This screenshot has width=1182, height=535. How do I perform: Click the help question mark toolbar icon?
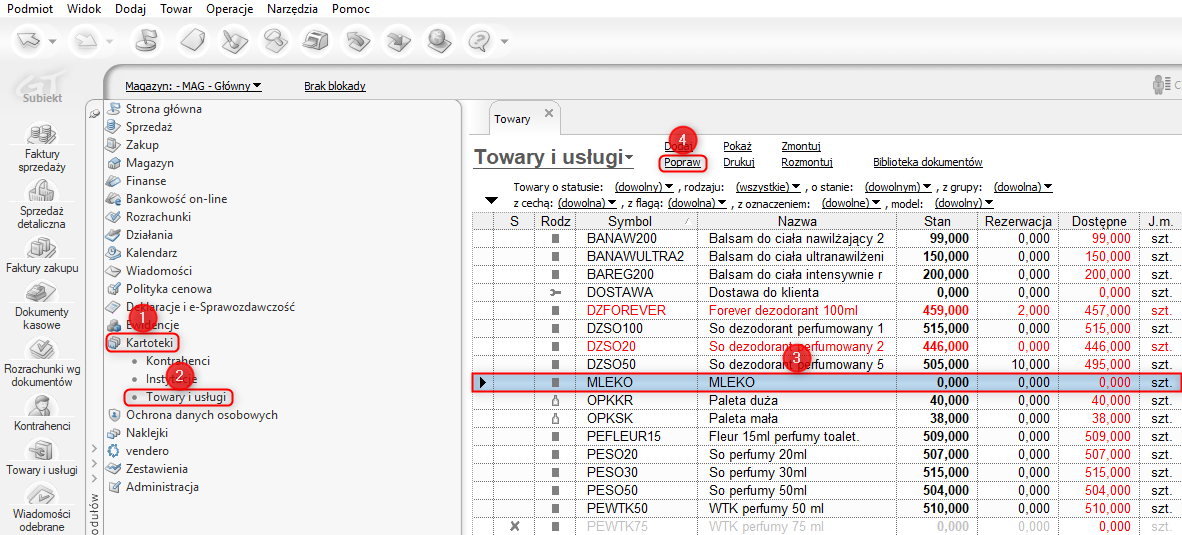[x=480, y=41]
